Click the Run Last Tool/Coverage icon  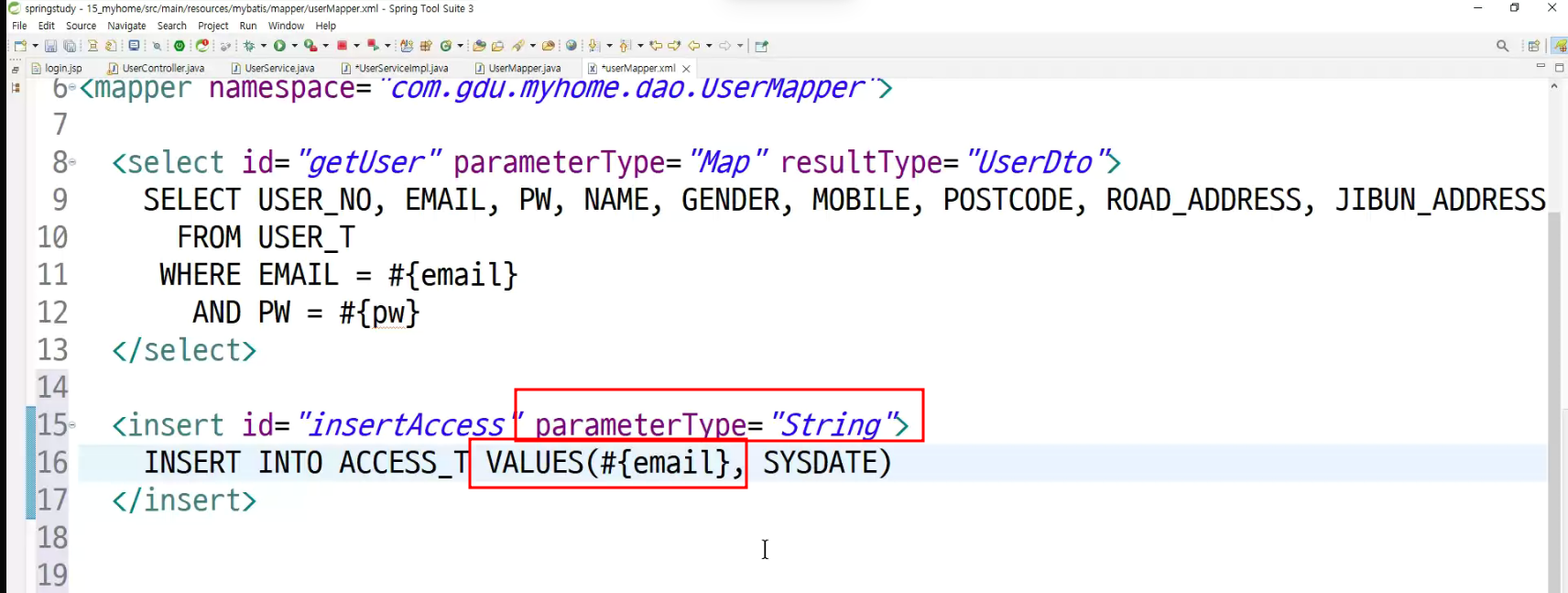pyautogui.click(x=310, y=46)
